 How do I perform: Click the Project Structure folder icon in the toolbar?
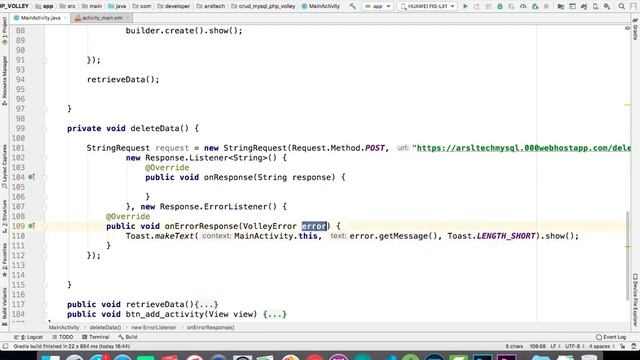tap(561, 6)
